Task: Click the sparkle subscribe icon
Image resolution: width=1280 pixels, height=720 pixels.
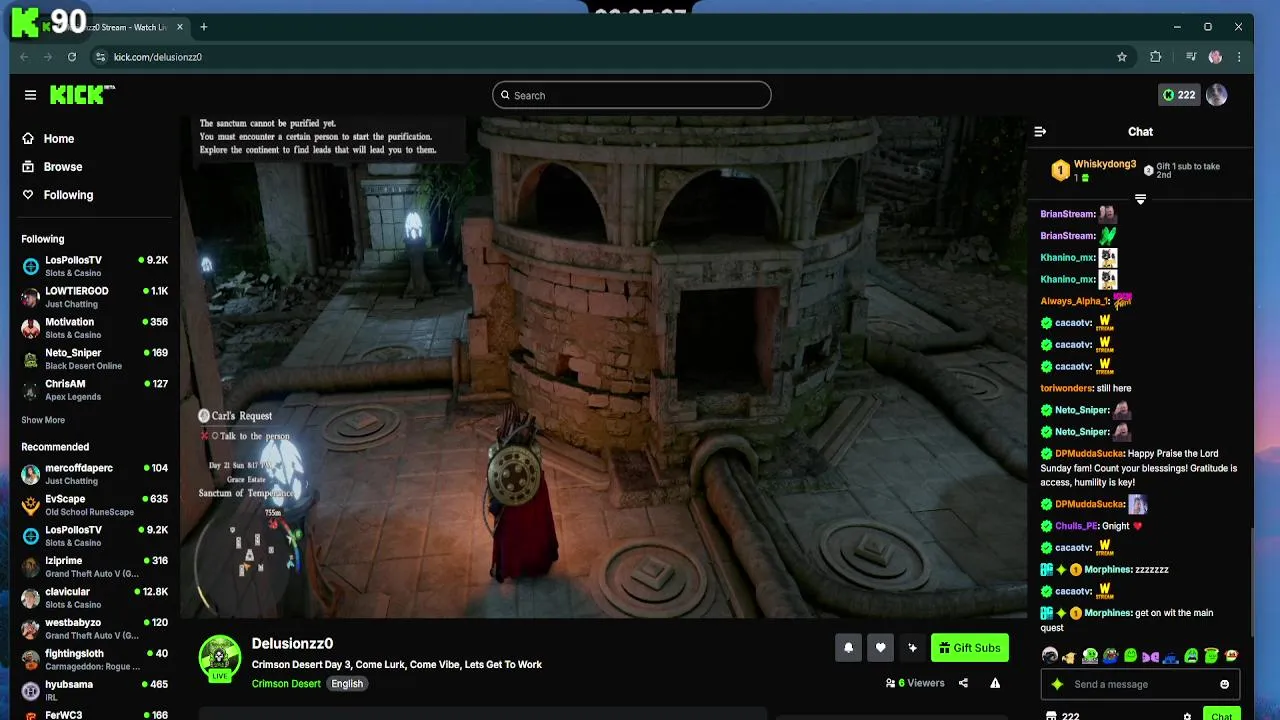Action: click(x=912, y=648)
